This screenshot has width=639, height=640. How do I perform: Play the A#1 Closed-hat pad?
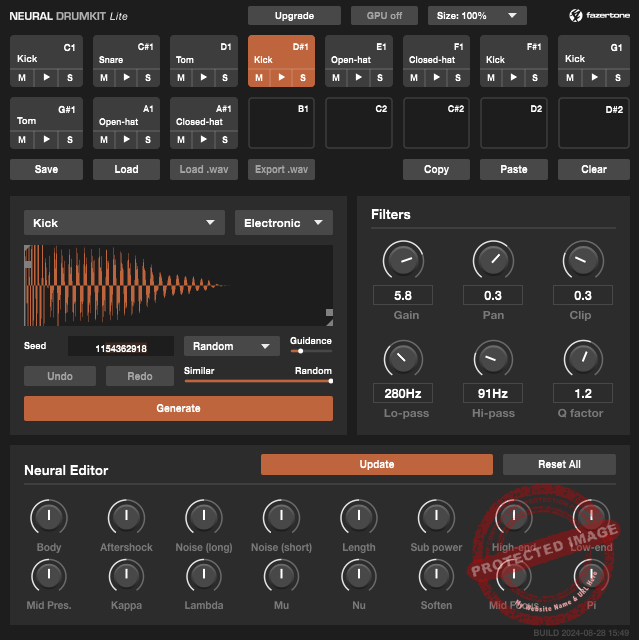pyautogui.click(x=204, y=139)
